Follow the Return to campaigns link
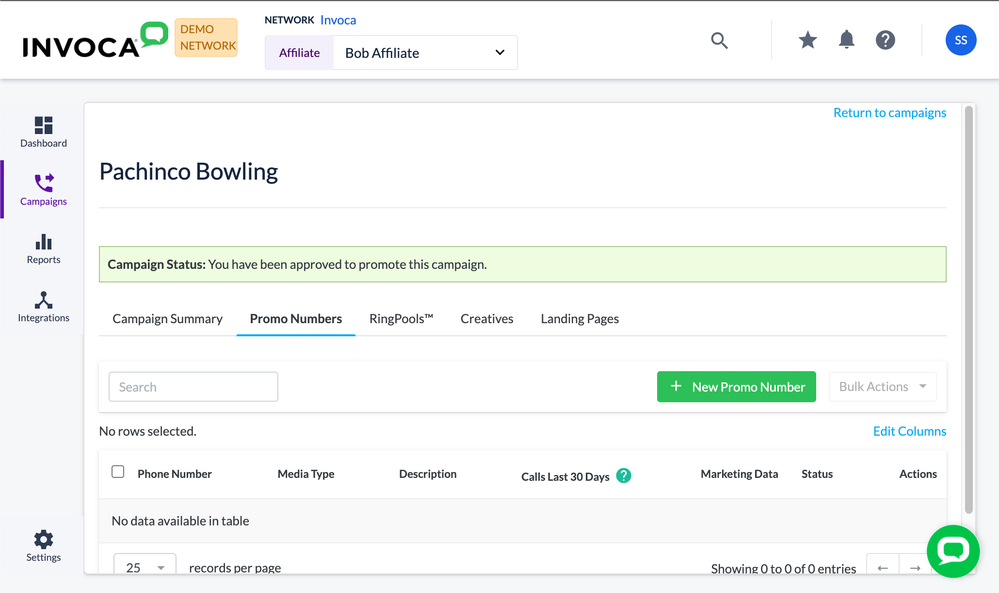999x593 pixels. (x=889, y=113)
